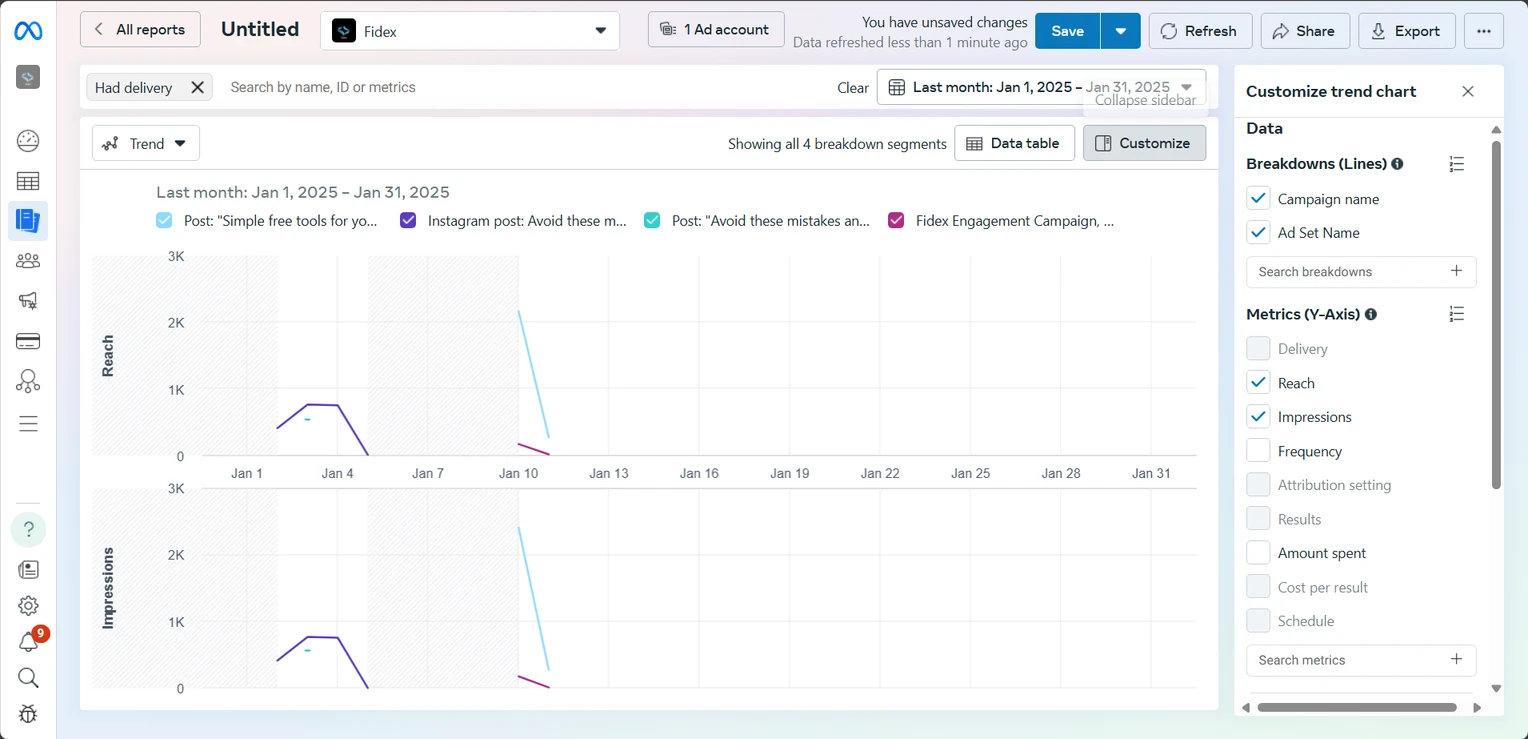The image size is (1528, 739).
Task: Click the Export button
Action: (1405, 31)
